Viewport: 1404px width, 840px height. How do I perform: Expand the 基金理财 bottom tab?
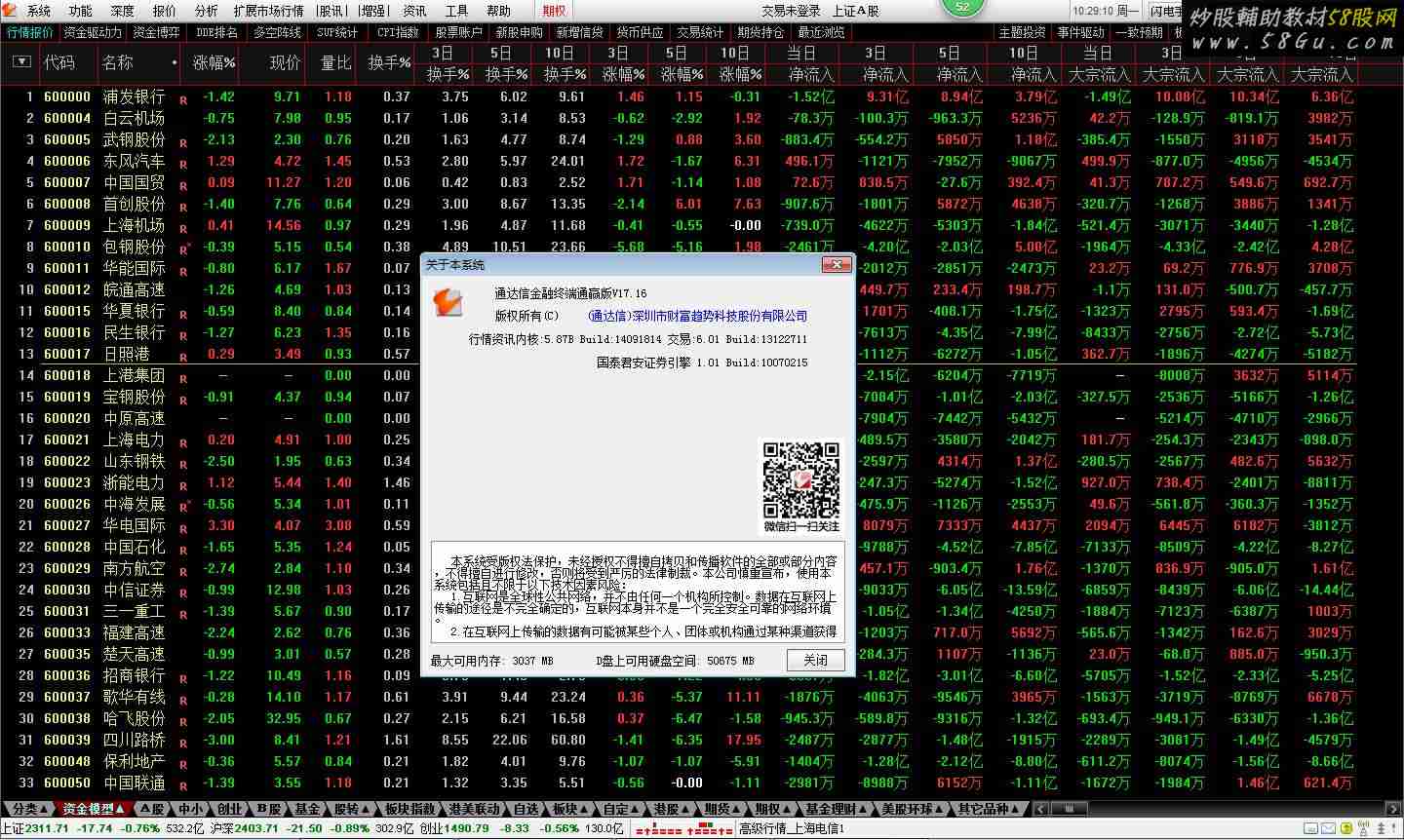pos(835,809)
